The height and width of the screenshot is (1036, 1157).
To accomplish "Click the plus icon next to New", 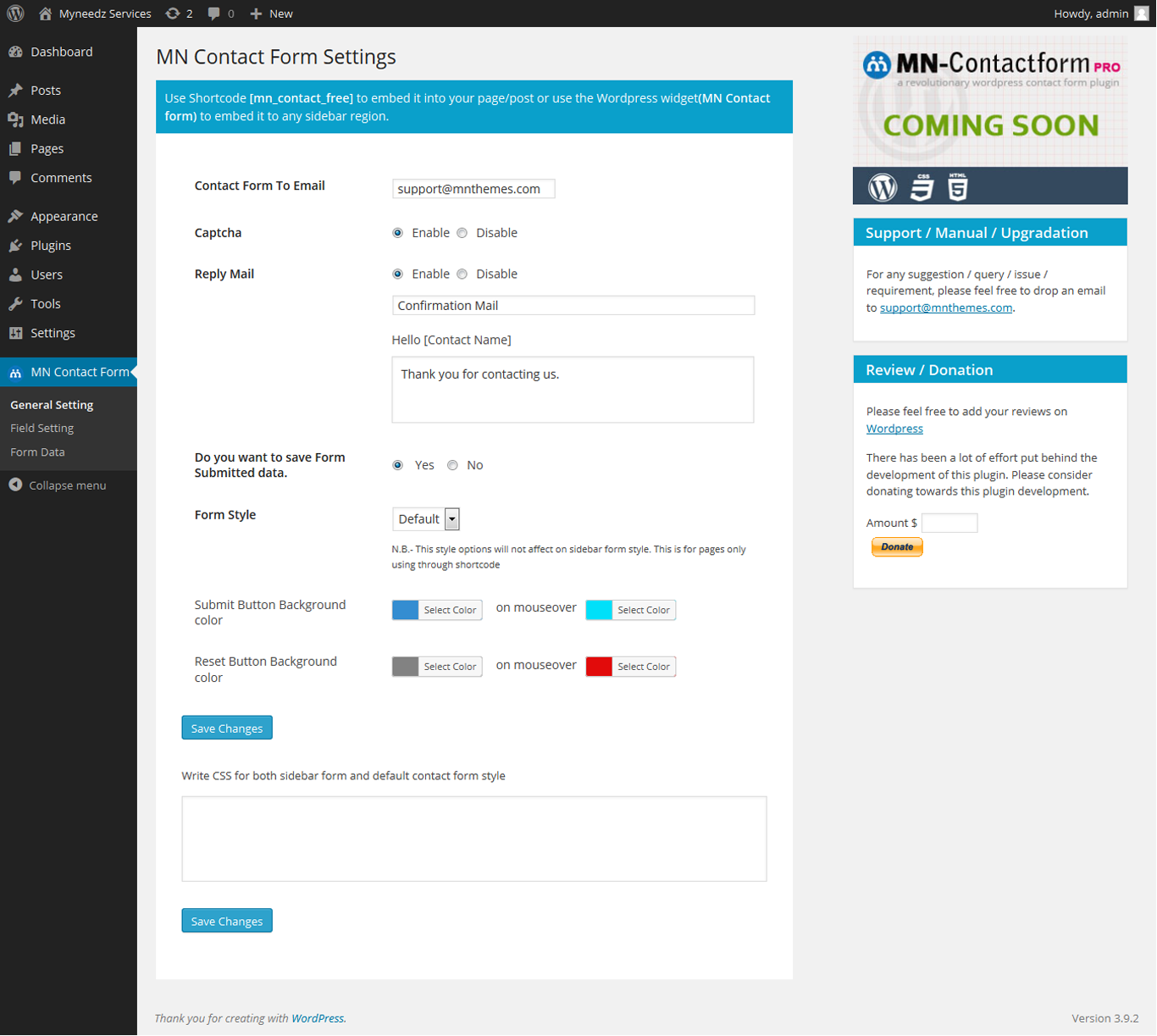I will point(256,14).
